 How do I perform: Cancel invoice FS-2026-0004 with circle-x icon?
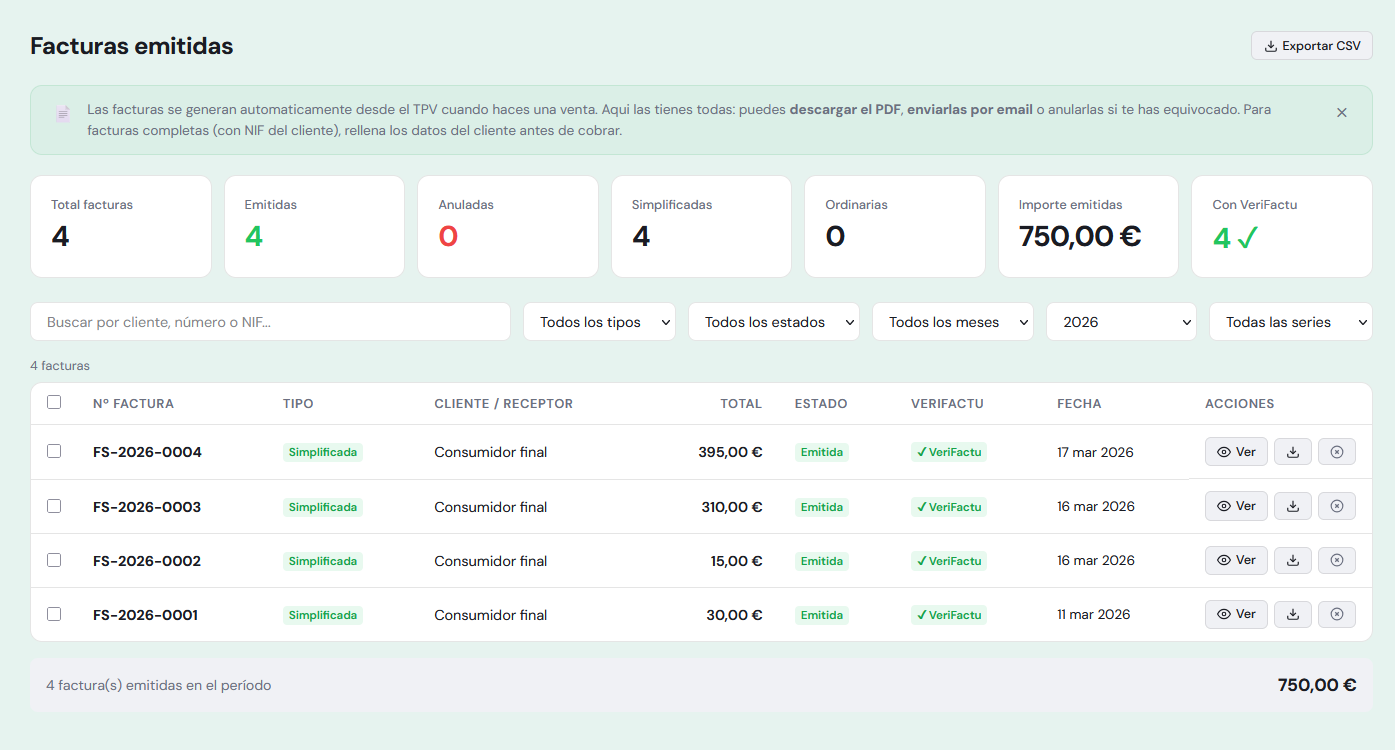(x=1336, y=452)
